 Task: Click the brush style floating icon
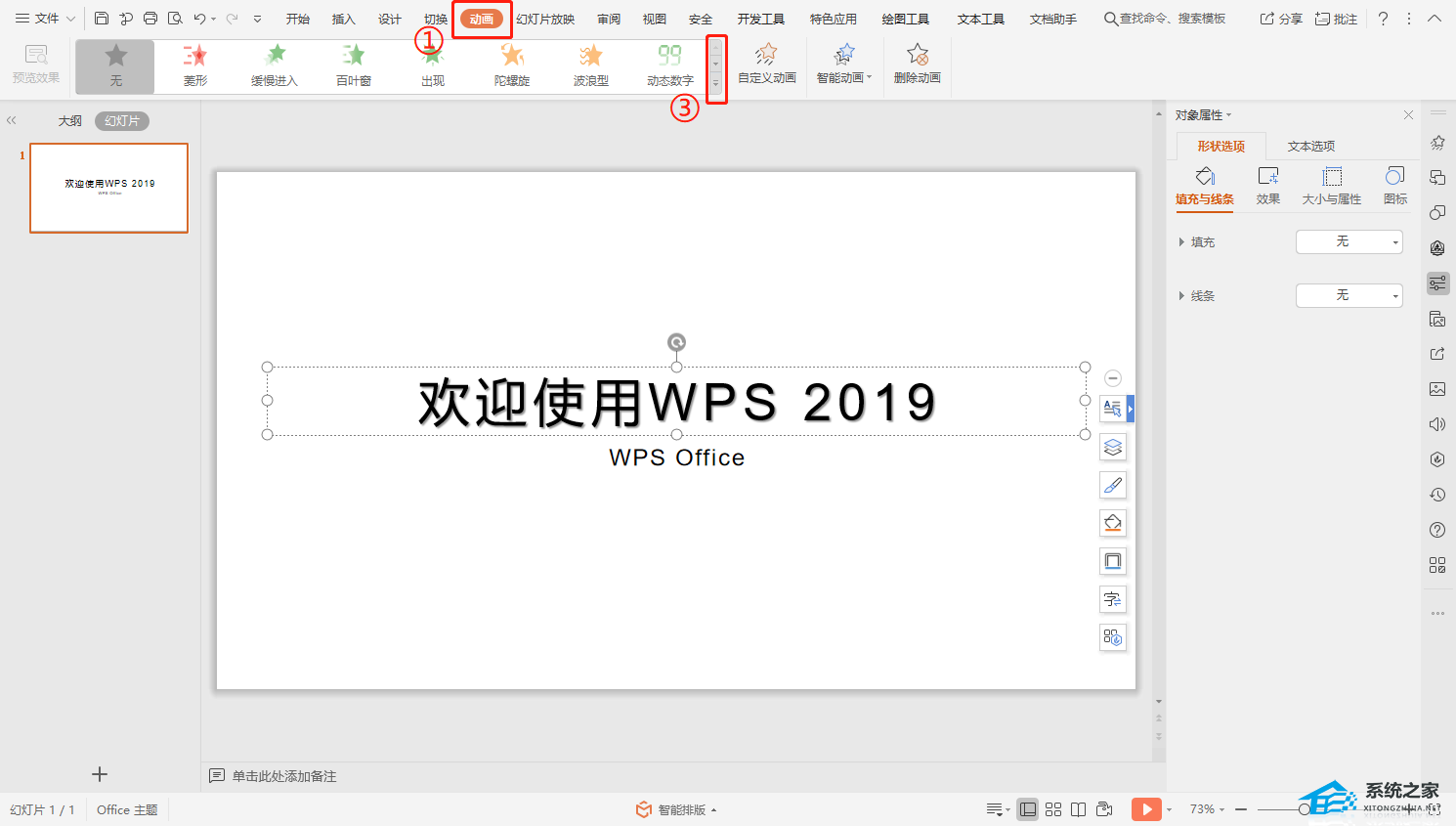(x=1113, y=485)
